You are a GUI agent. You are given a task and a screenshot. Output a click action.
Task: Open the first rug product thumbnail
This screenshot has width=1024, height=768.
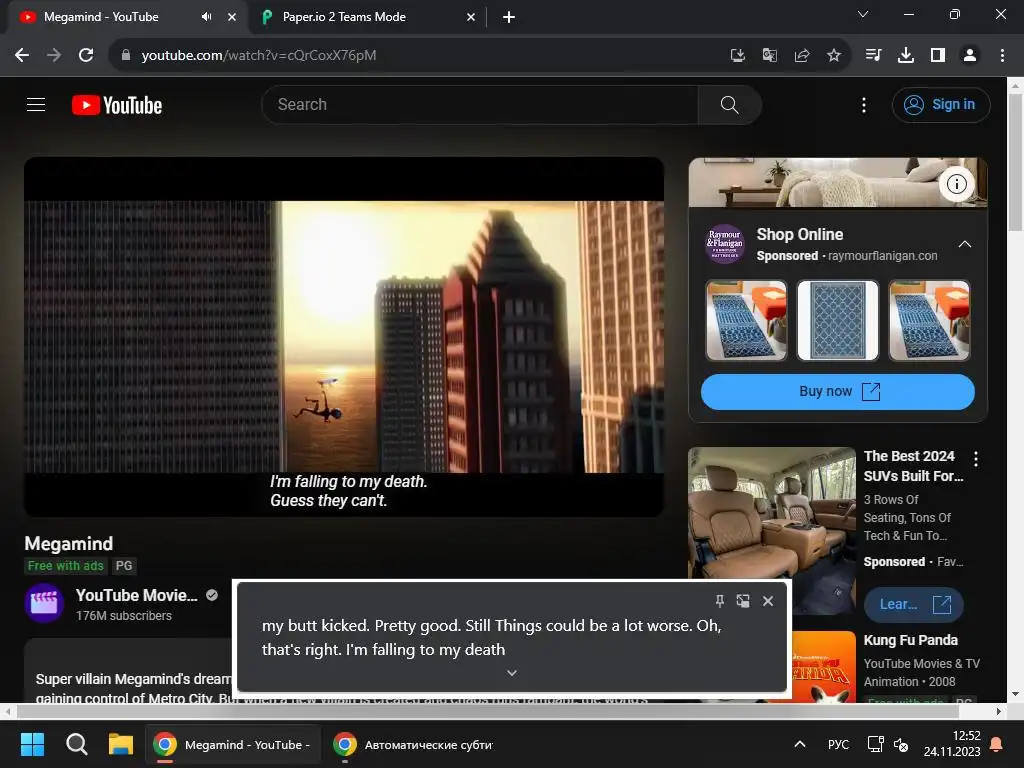[x=746, y=320]
